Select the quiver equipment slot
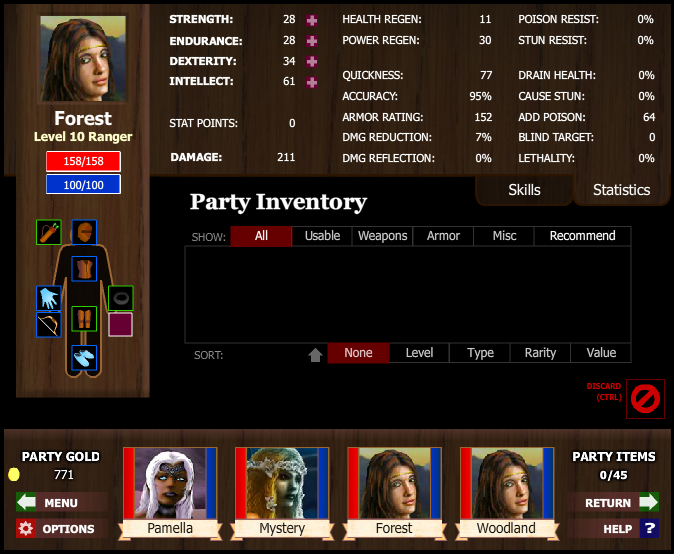This screenshot has width=674, height=554. click(x=49, y=233)
